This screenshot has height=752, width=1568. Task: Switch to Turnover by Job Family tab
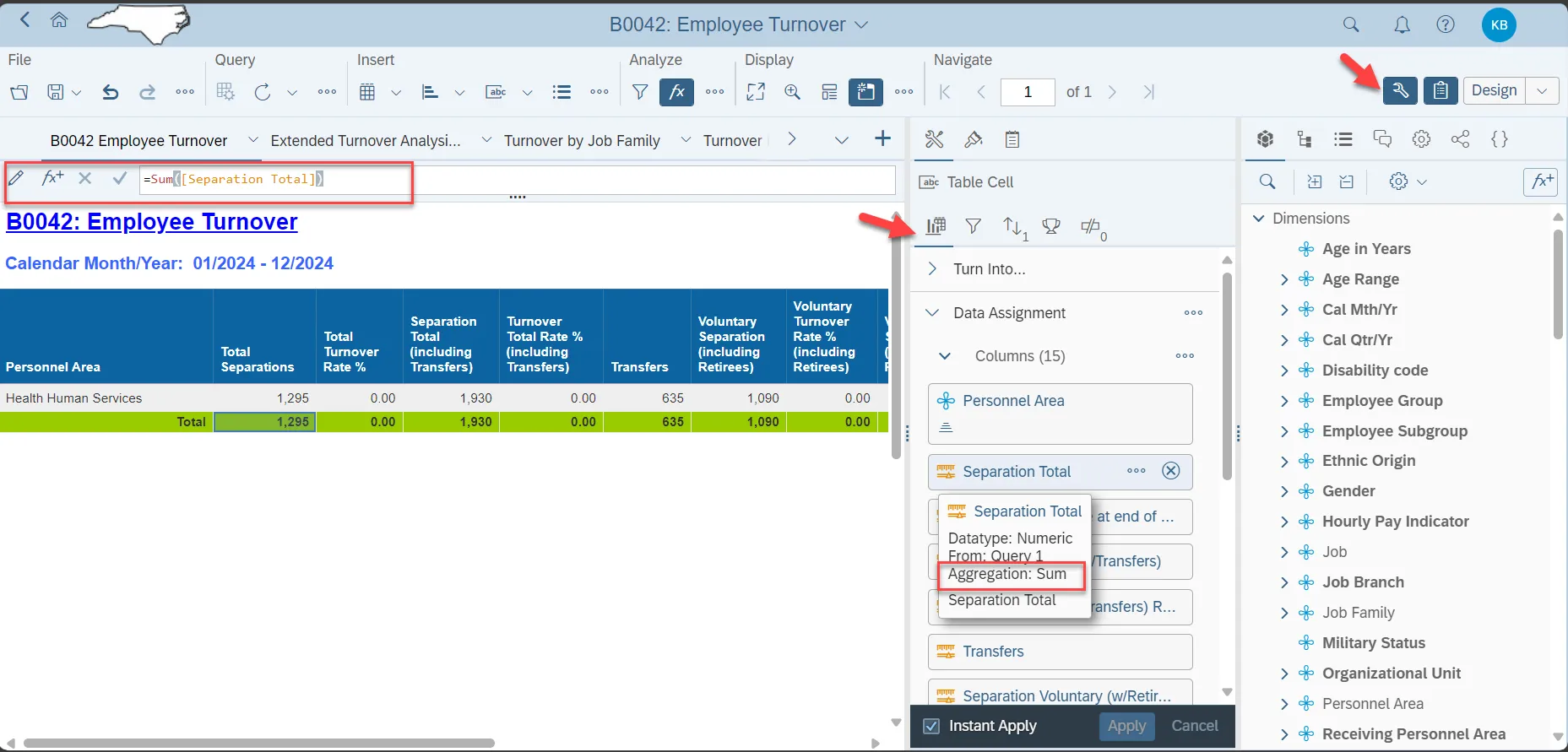582,141
